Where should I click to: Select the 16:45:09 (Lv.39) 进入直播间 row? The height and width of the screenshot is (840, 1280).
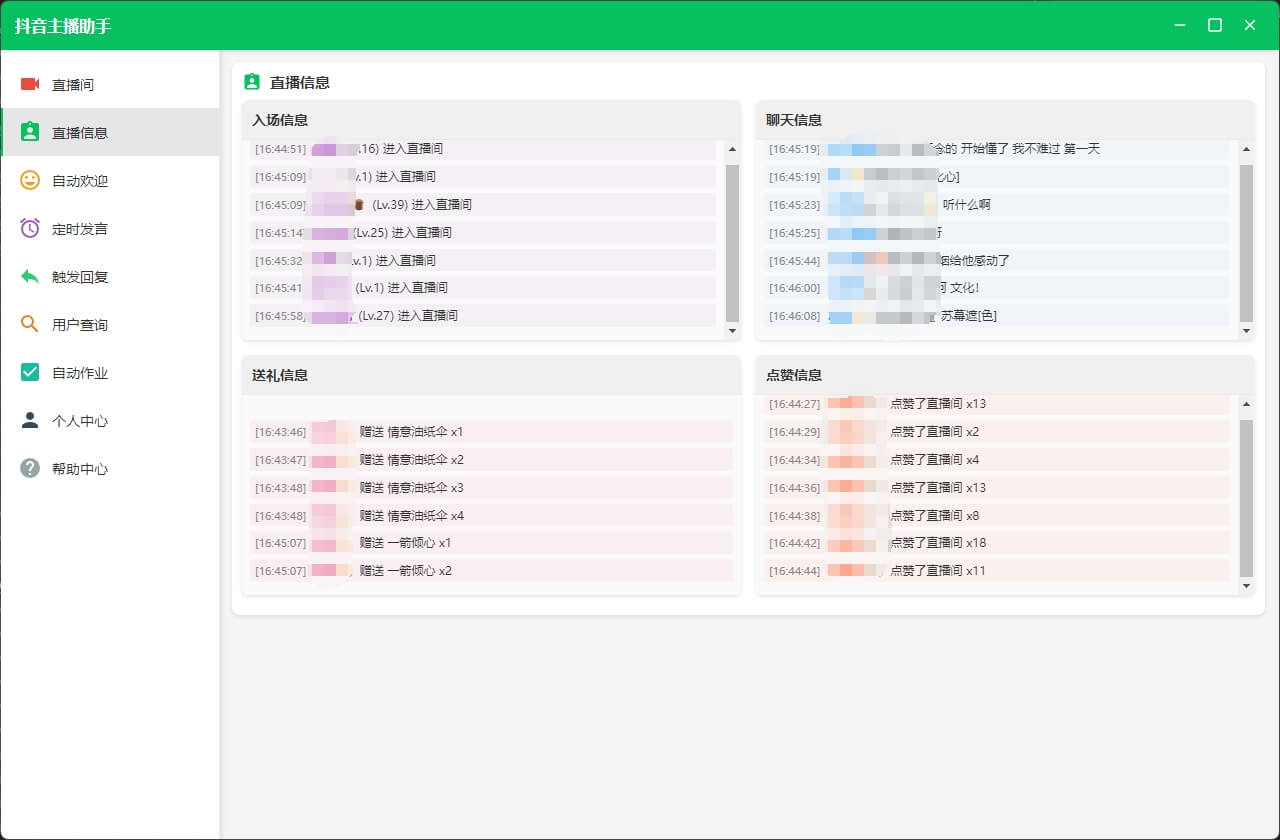pos(482,204)
